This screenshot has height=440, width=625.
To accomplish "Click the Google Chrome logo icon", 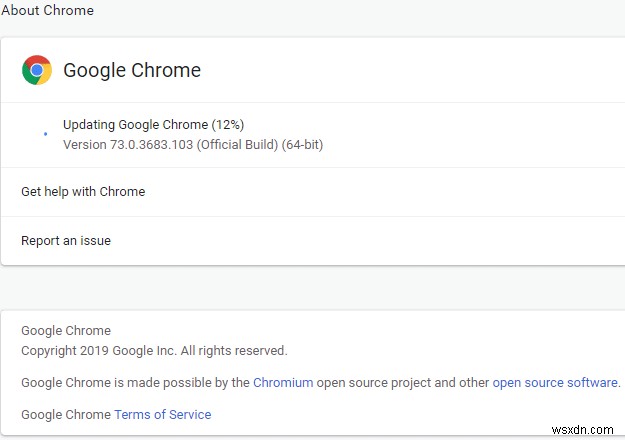I will (37, 70).
